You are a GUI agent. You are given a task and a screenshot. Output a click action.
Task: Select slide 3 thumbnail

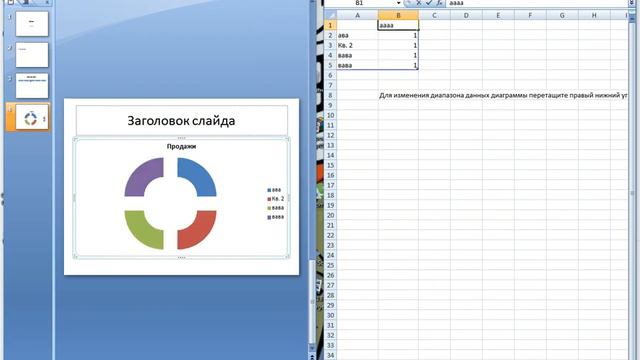pyautogui.click(x=32, y=86)
